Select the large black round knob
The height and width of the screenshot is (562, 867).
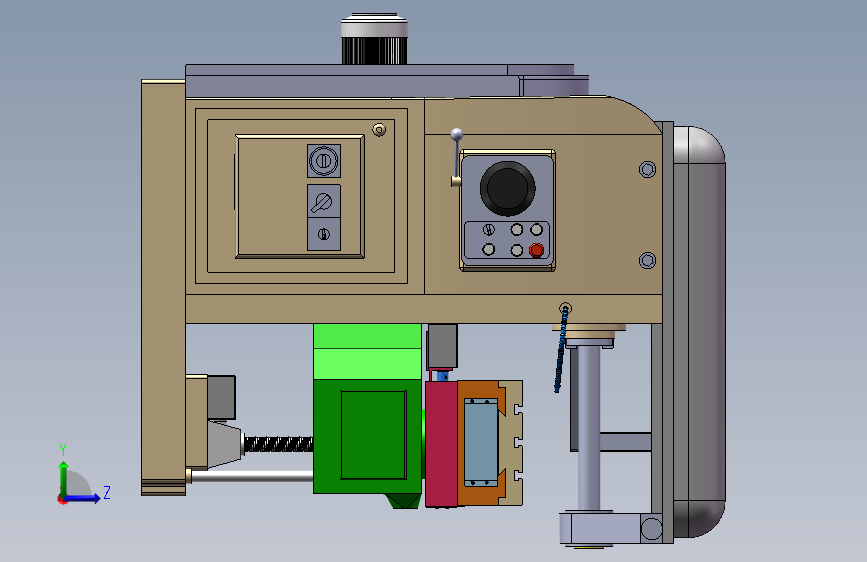pyautogui.click(x=508, y=188)
